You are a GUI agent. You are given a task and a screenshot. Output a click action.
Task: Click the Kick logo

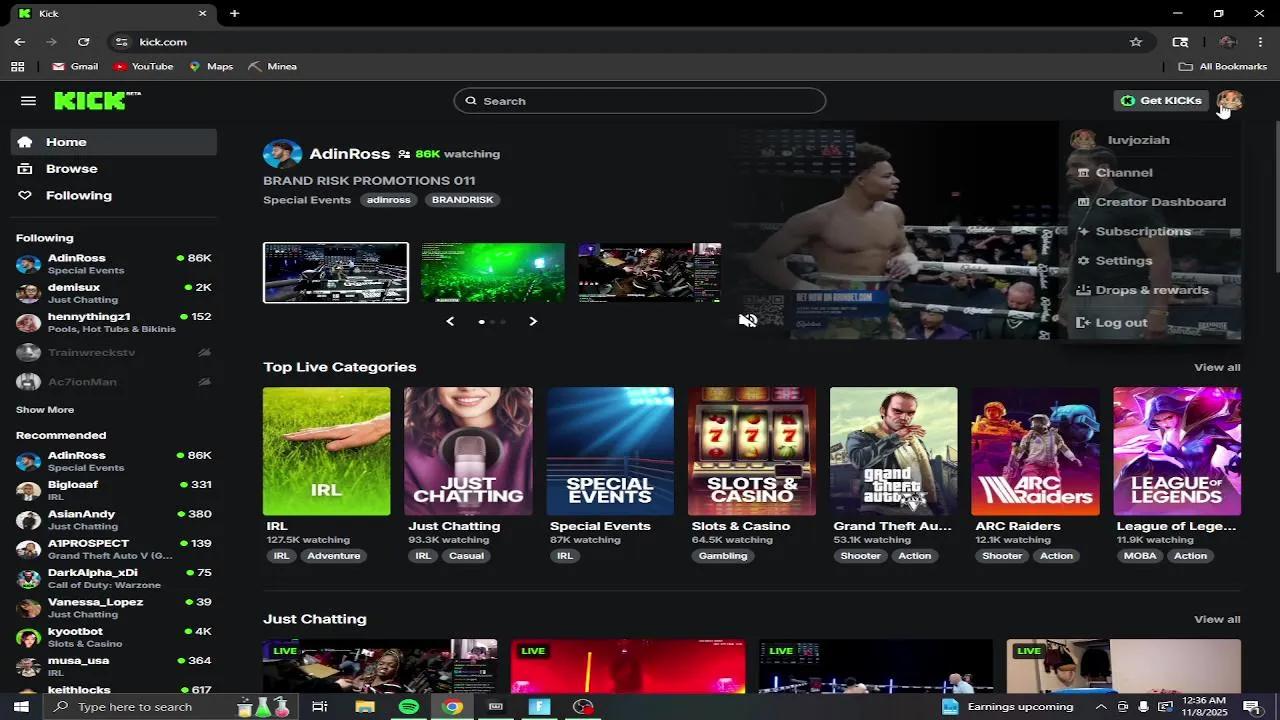[x=97, y=100]
